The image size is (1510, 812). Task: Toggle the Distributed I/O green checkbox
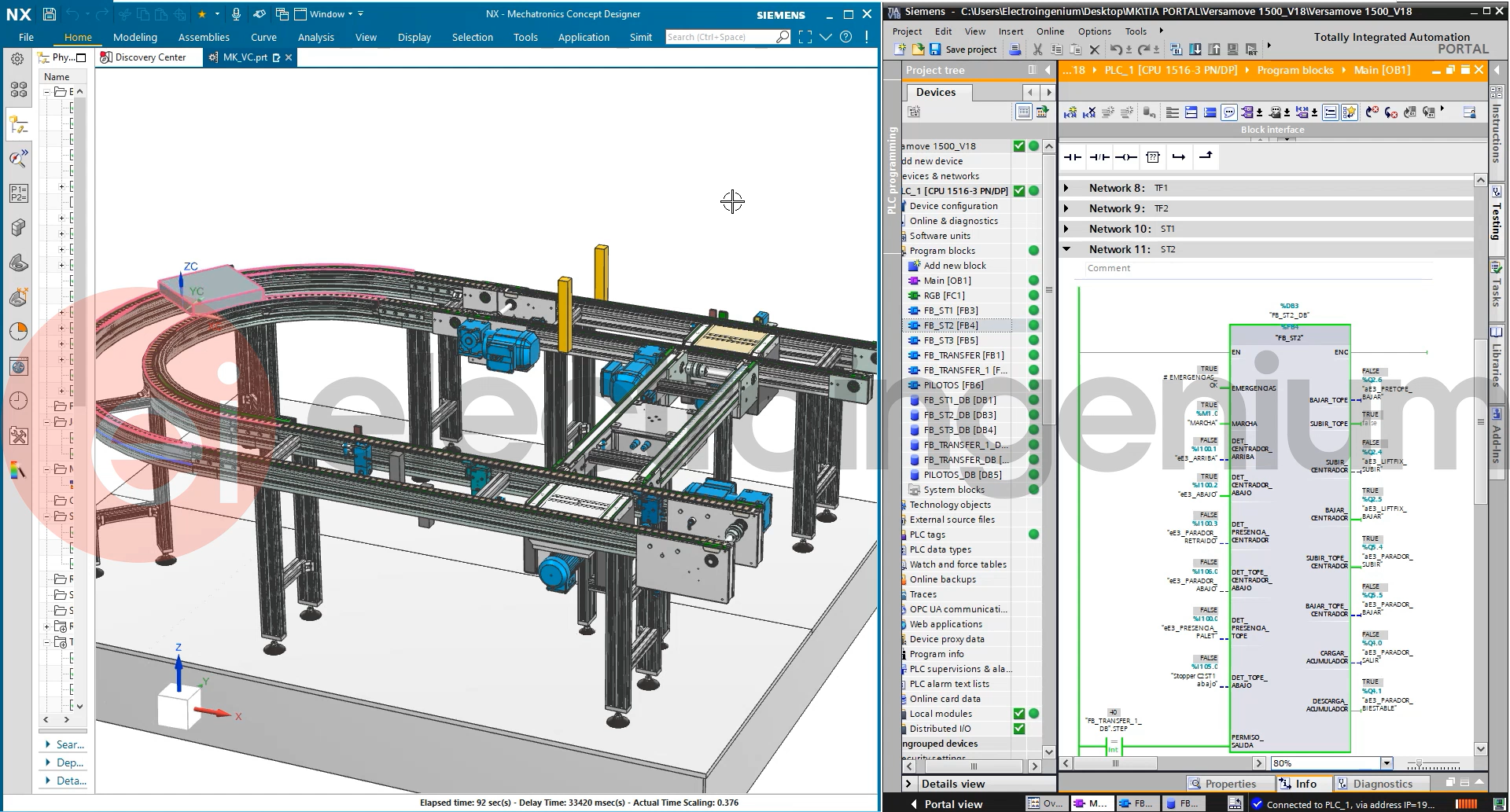point(1019,729)
